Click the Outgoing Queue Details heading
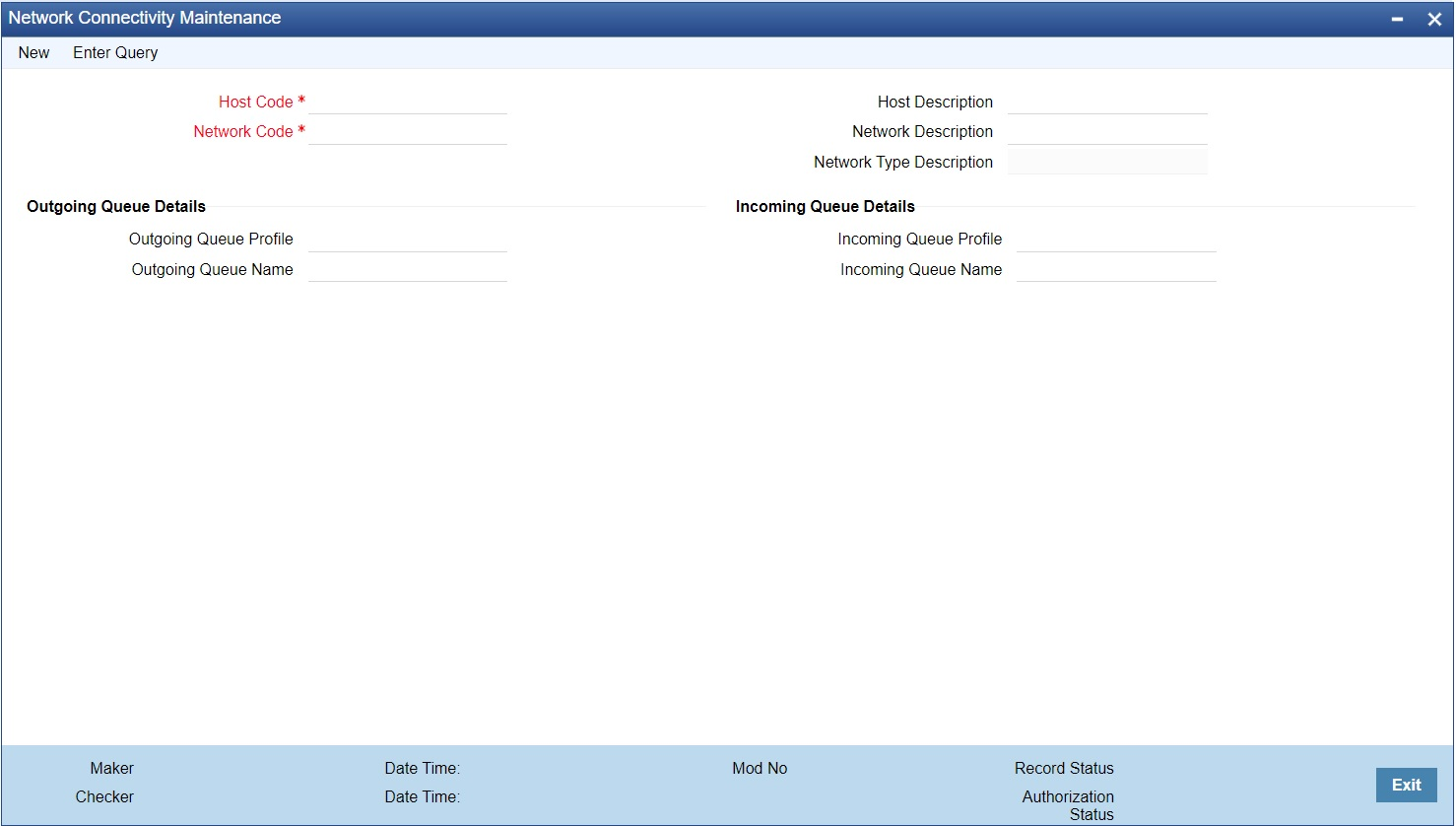1456x826 pixels. click(116, 206)
